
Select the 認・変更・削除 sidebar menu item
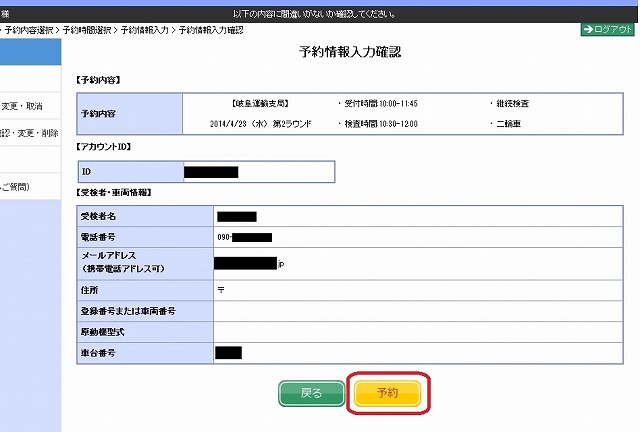(x=30, y=133)
